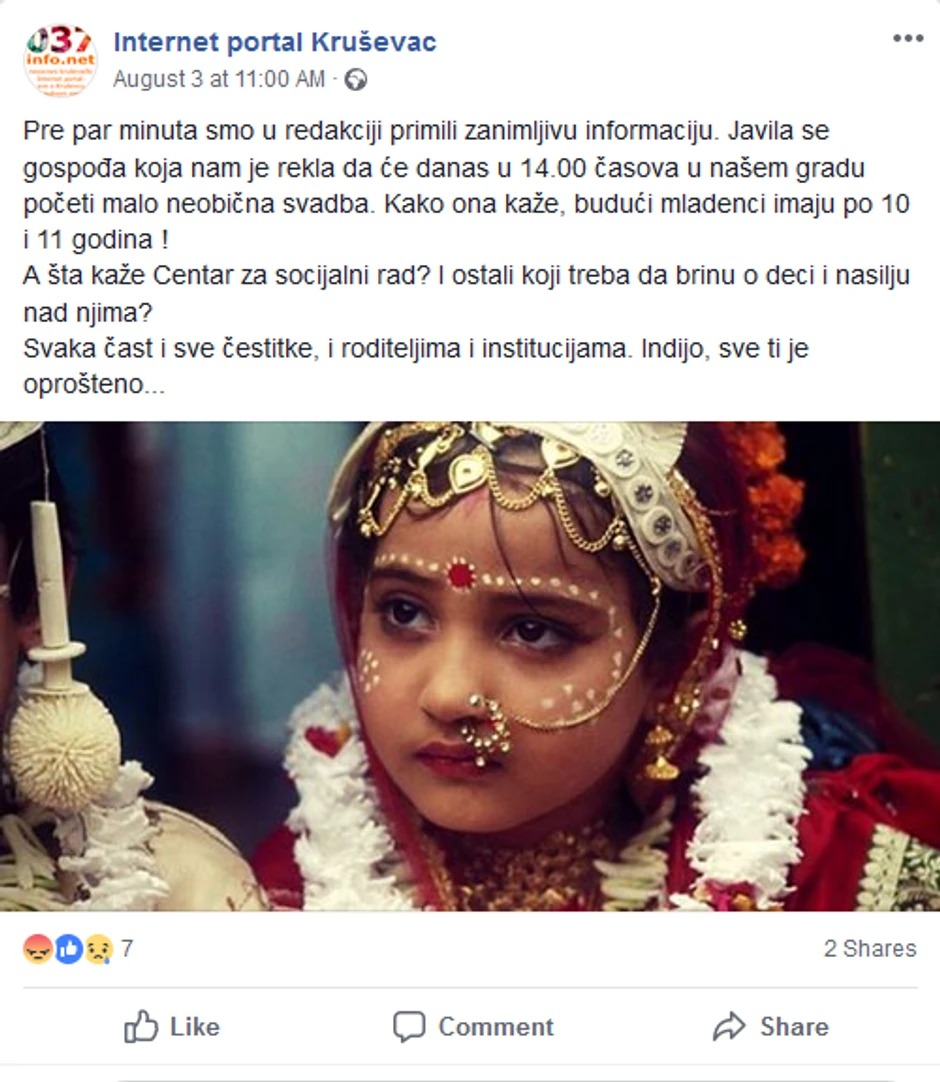This screenshot has width=940, height=1082.
Task: Click the Comment button label
Action: click(495, 1027)
